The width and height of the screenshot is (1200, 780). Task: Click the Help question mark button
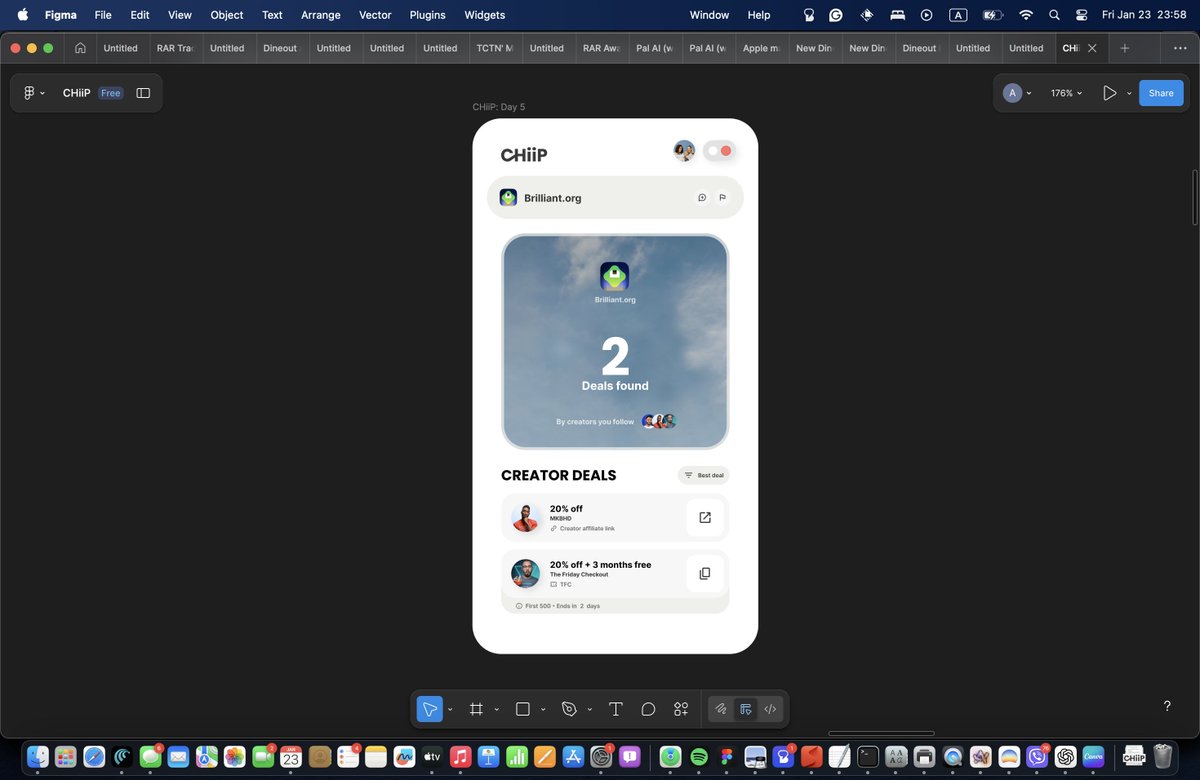1167,706
